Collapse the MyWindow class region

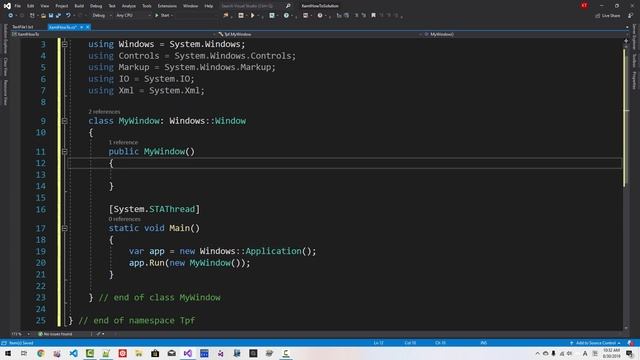(64, 121)
